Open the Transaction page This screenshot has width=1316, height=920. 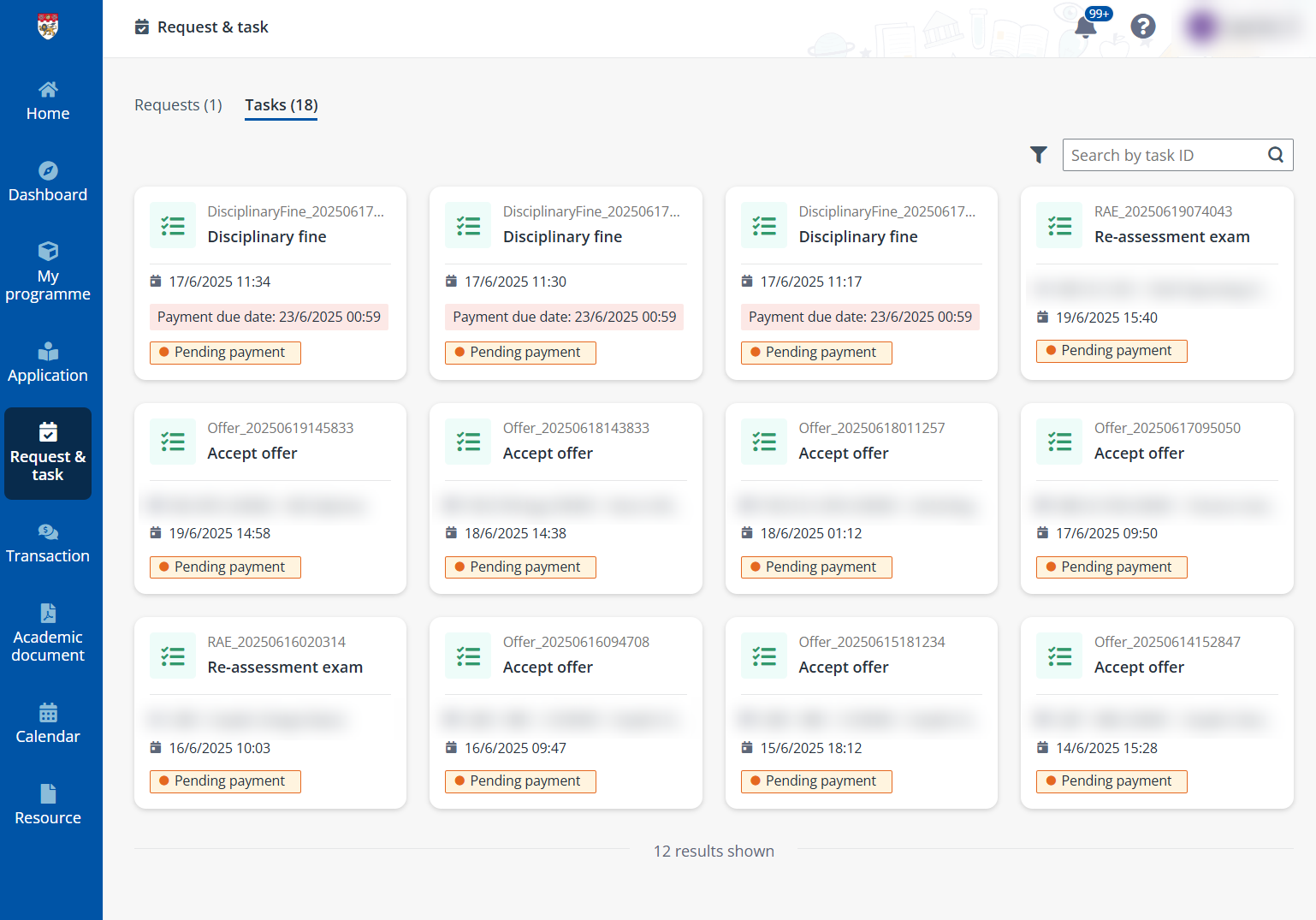point(48,543)
